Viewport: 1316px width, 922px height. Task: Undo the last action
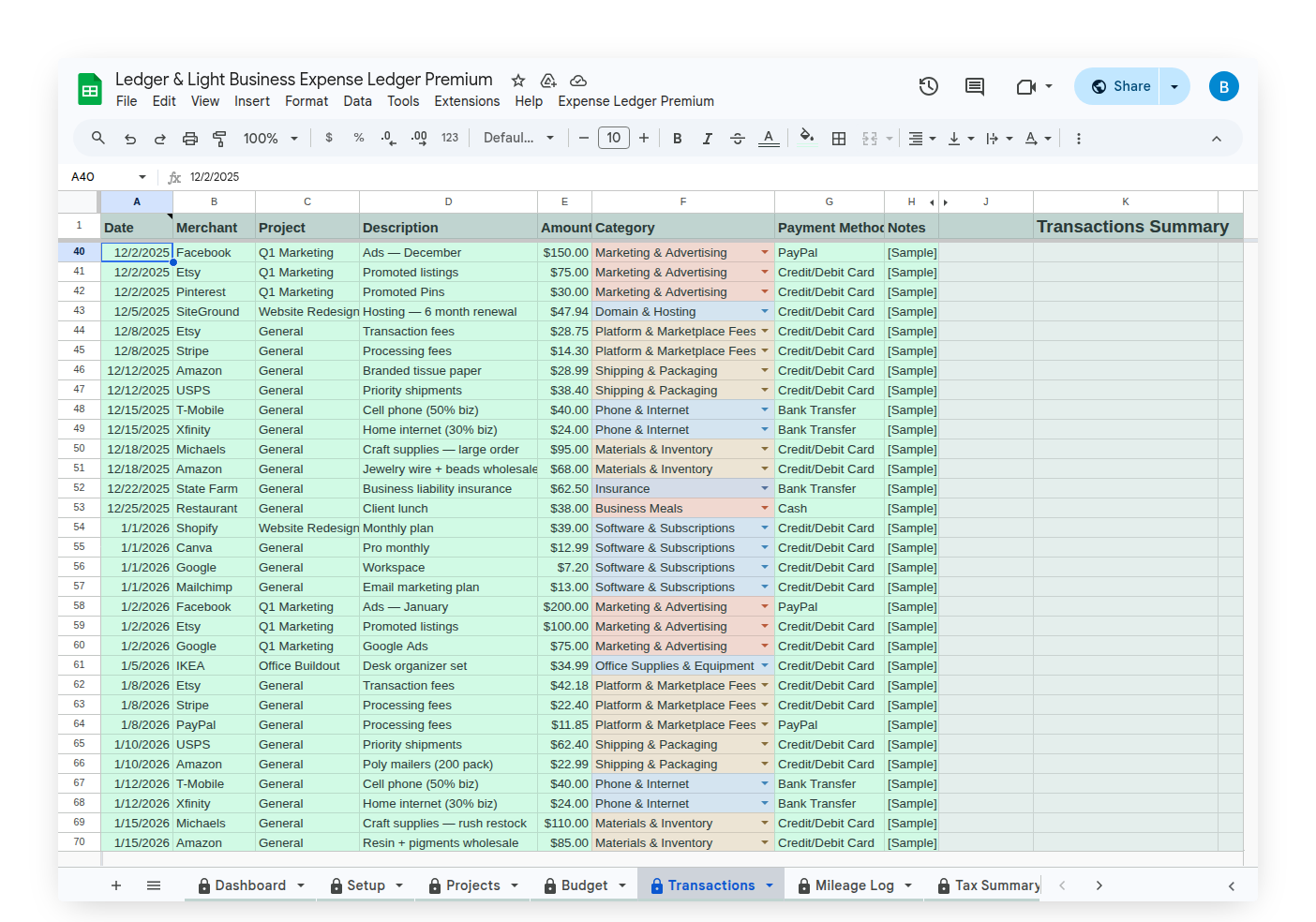tap(130, 138)
